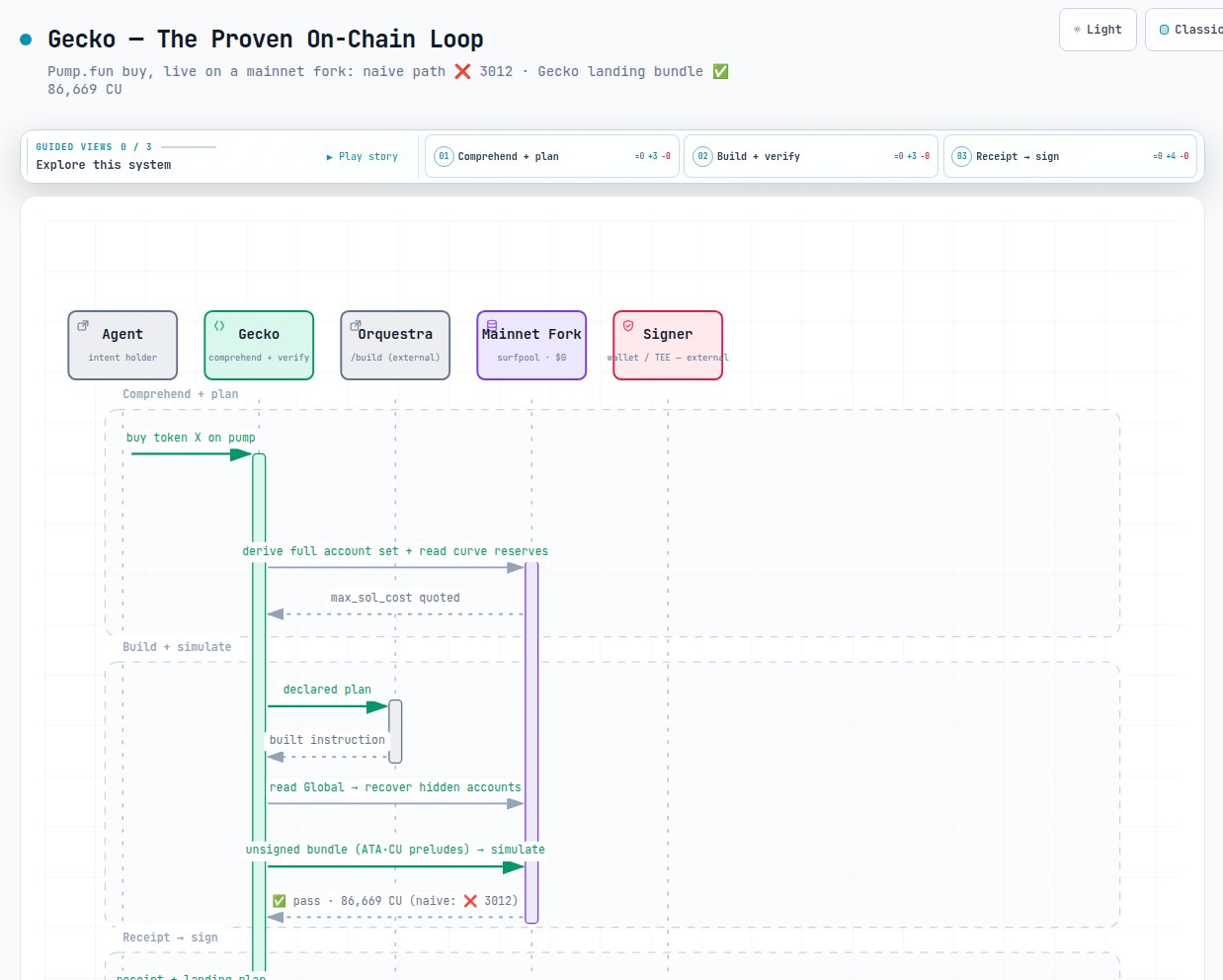The width and height of the screenshot is (1223, 980).
Task: Open guided view 02 Build + verify
Action: pos(811,156)
